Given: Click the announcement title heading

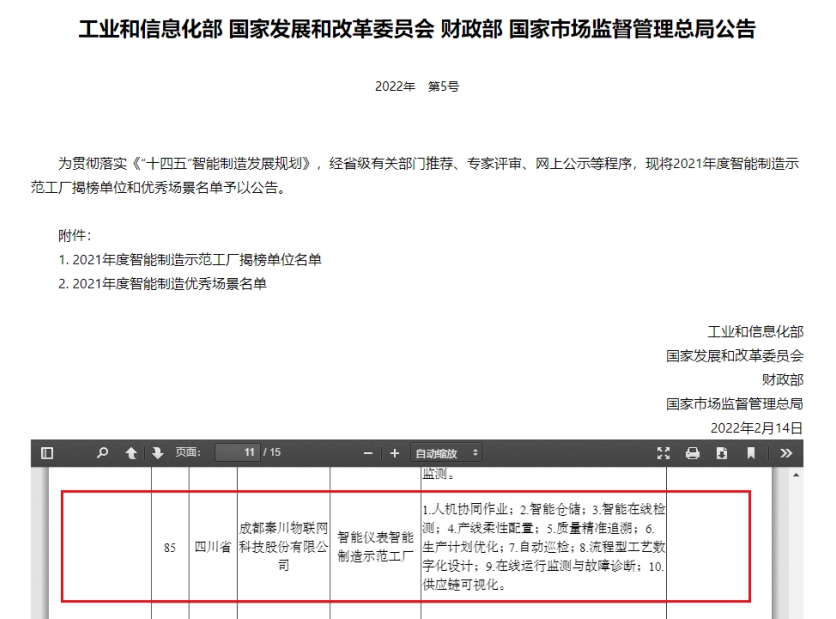Looking at the screenshot, I should [417, 30].
